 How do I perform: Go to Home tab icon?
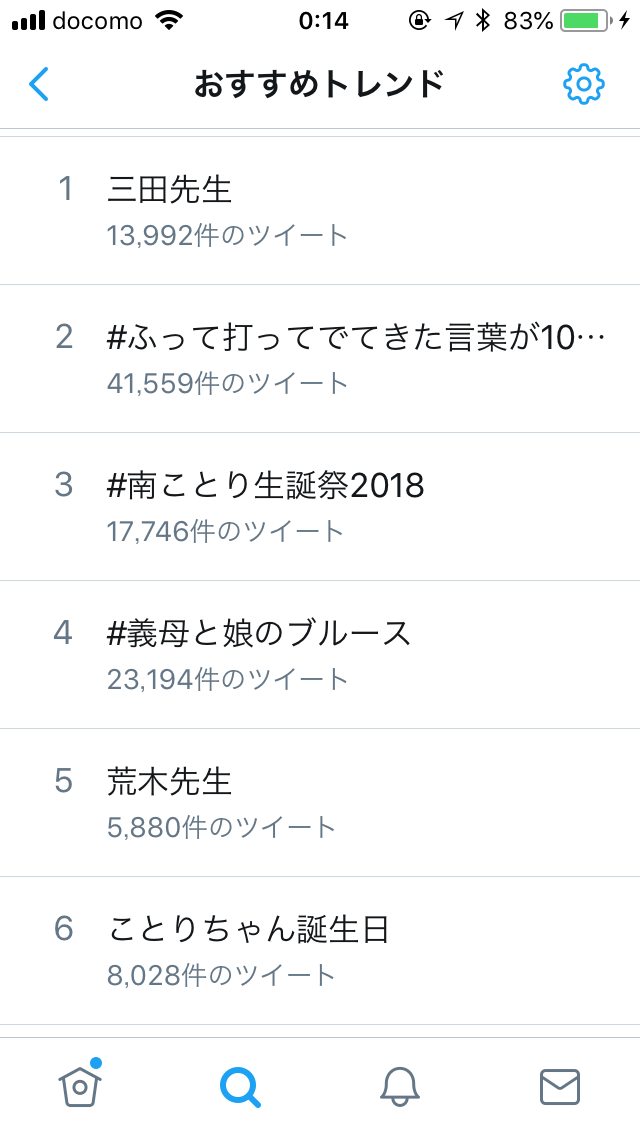(81, 1085)
